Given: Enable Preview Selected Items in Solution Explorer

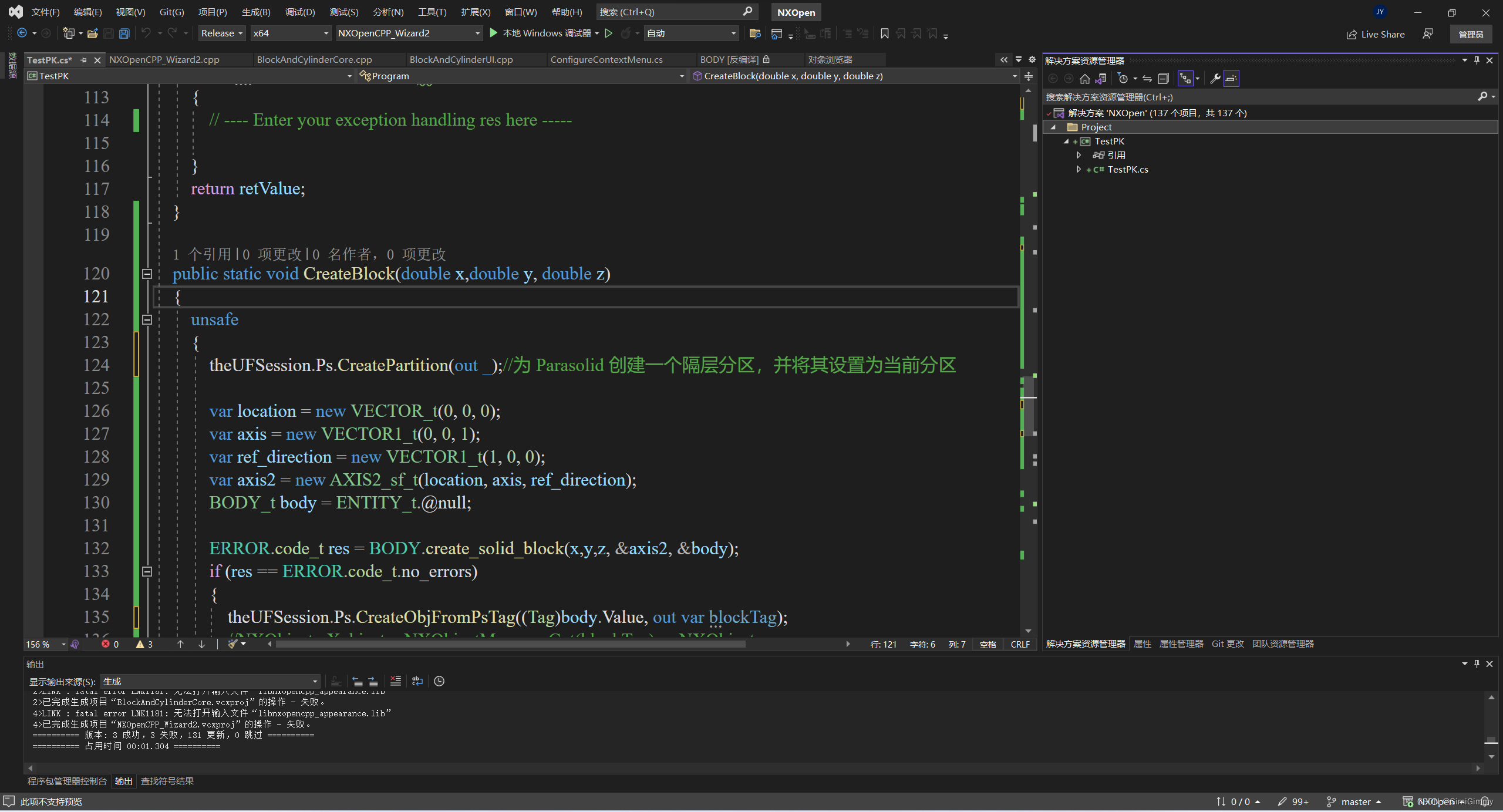Looking at the screenshot, I should click(x=1231, y=78).
